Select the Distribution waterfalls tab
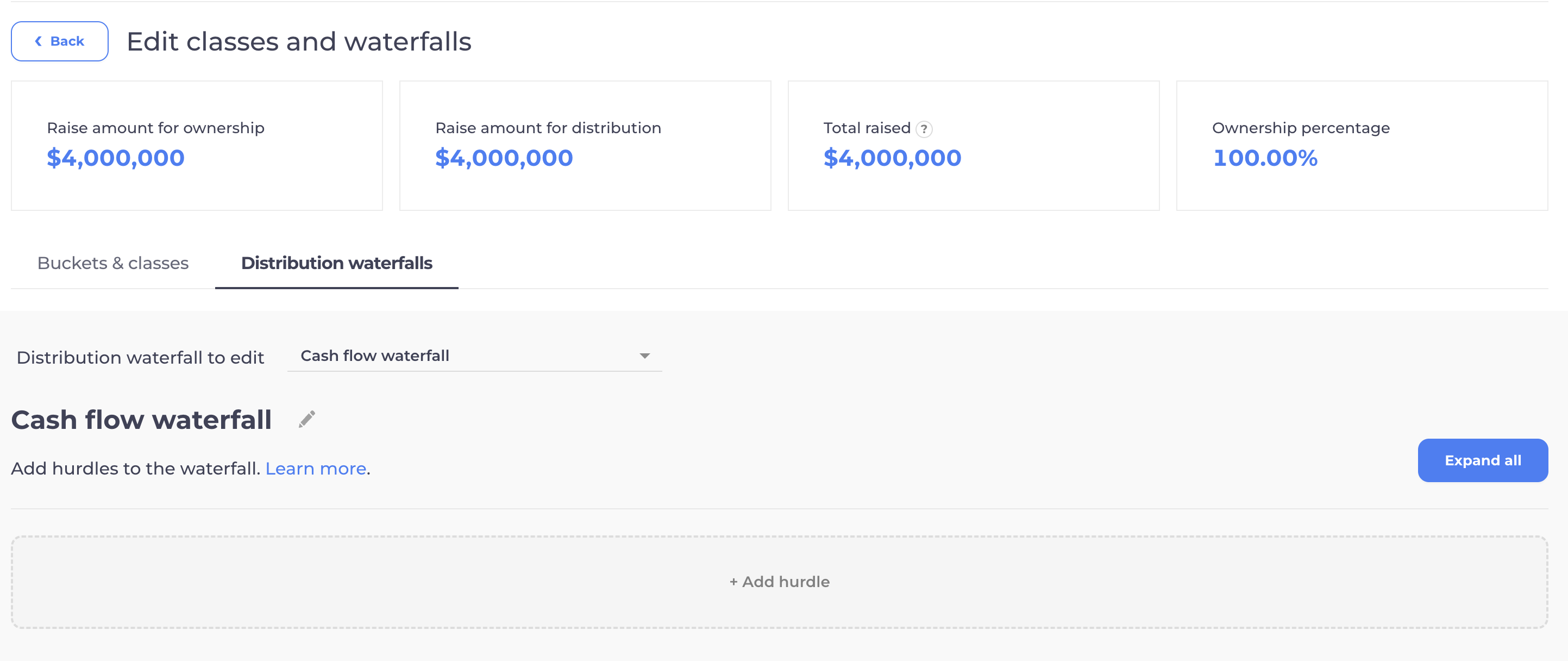The width and height of the screenshot is (1568, 661). tap(336, 263)
